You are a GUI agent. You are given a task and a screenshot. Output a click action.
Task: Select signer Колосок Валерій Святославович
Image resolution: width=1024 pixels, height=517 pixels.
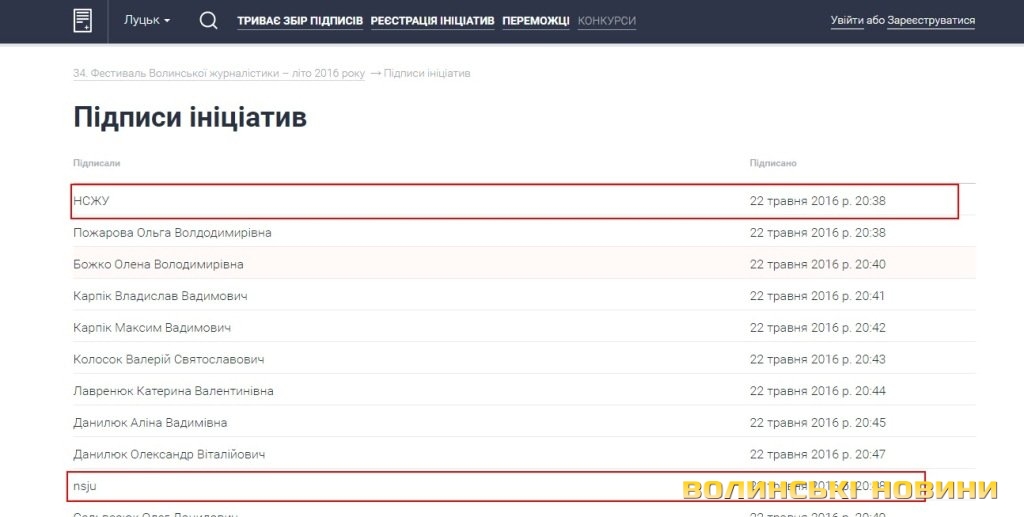coord(168,359)
